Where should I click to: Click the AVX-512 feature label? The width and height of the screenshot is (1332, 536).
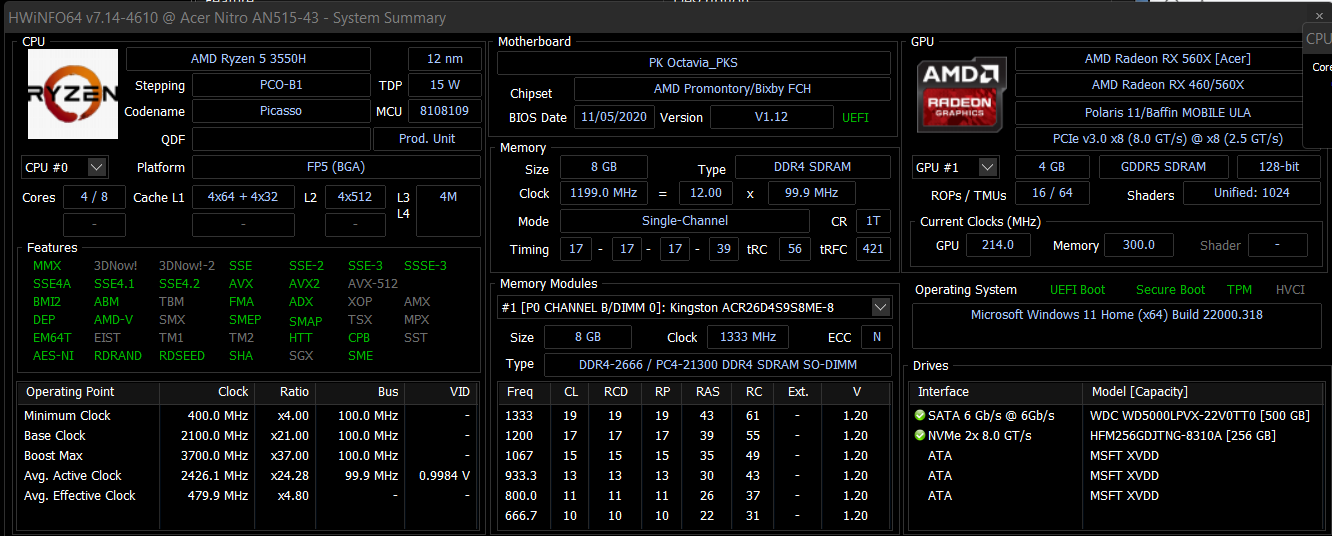372,284
